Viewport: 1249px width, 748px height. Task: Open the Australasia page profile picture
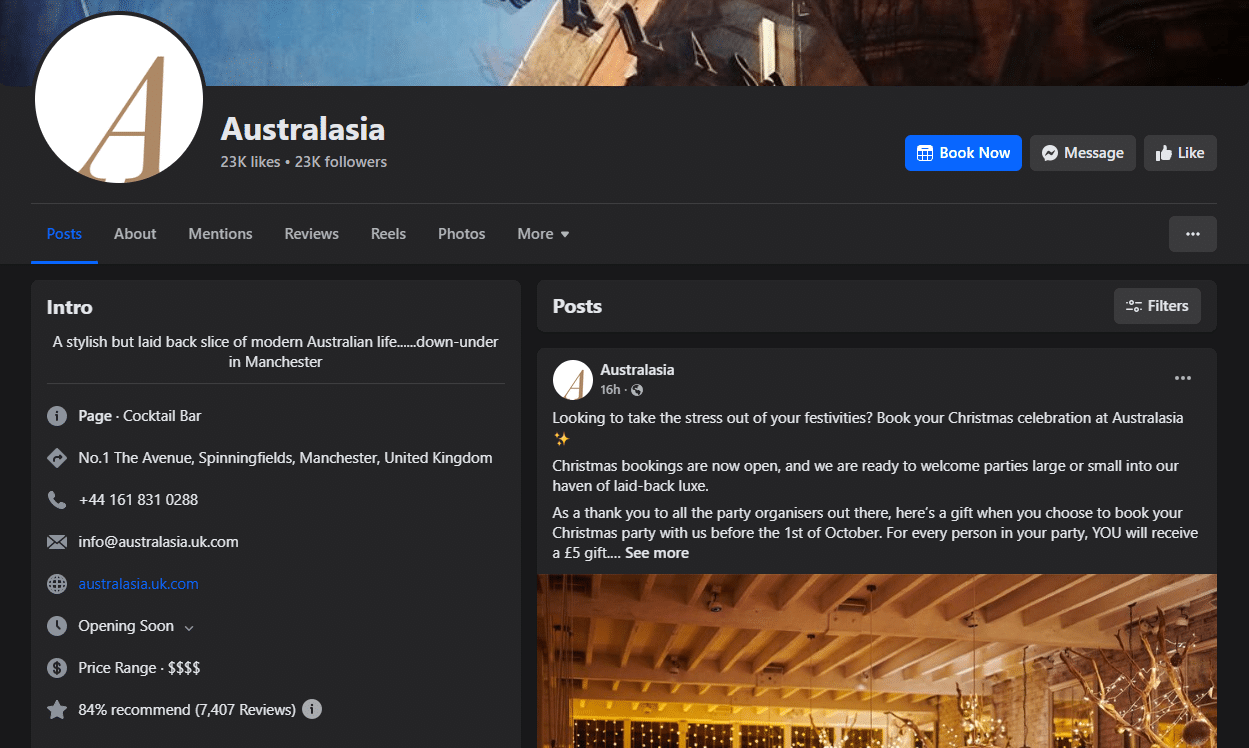[119, 99]
